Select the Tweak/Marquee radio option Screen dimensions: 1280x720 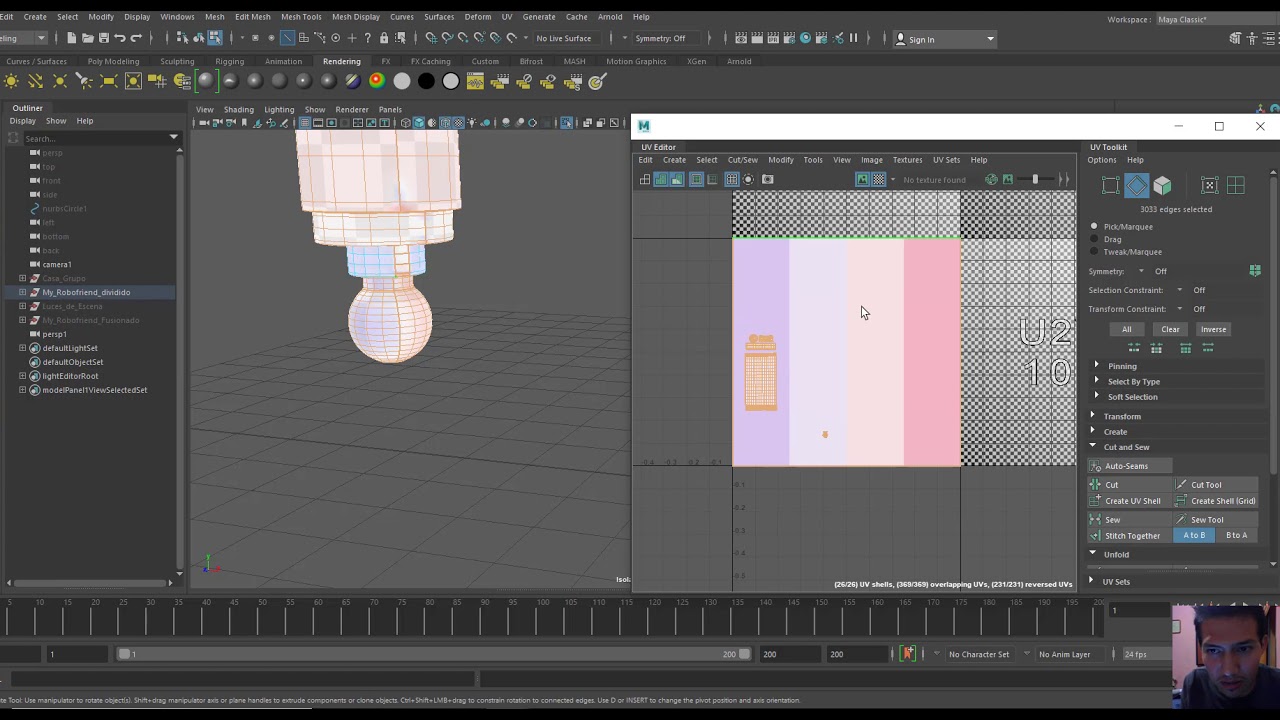[1094, 252]
